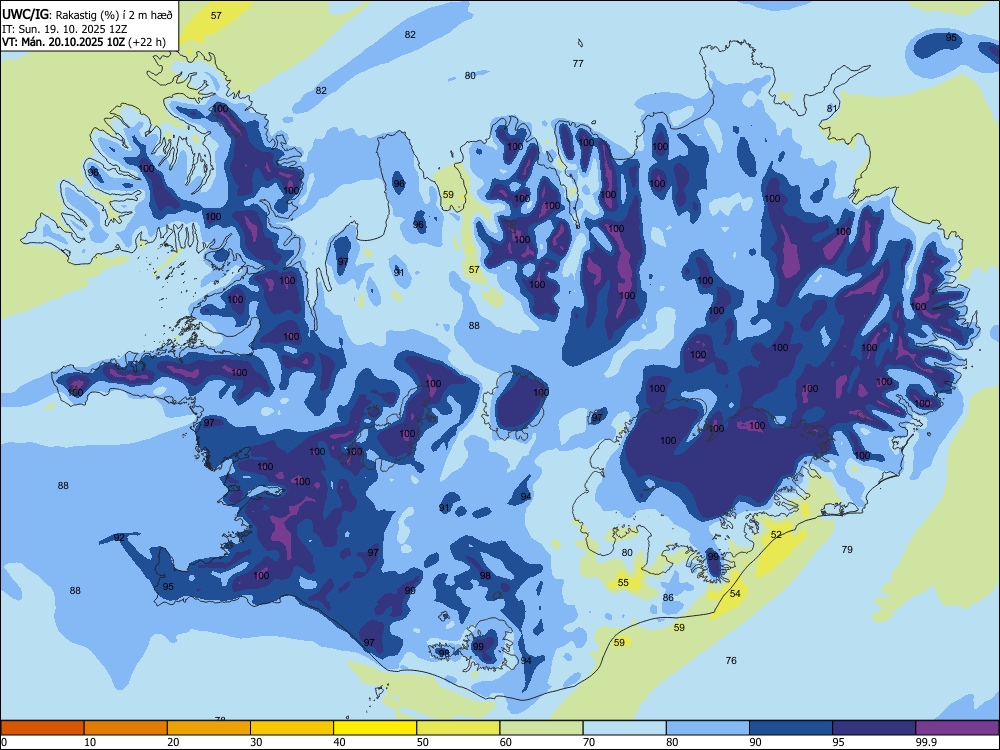Select the dark blue 90–95 legend swatch

coord(791,728)
